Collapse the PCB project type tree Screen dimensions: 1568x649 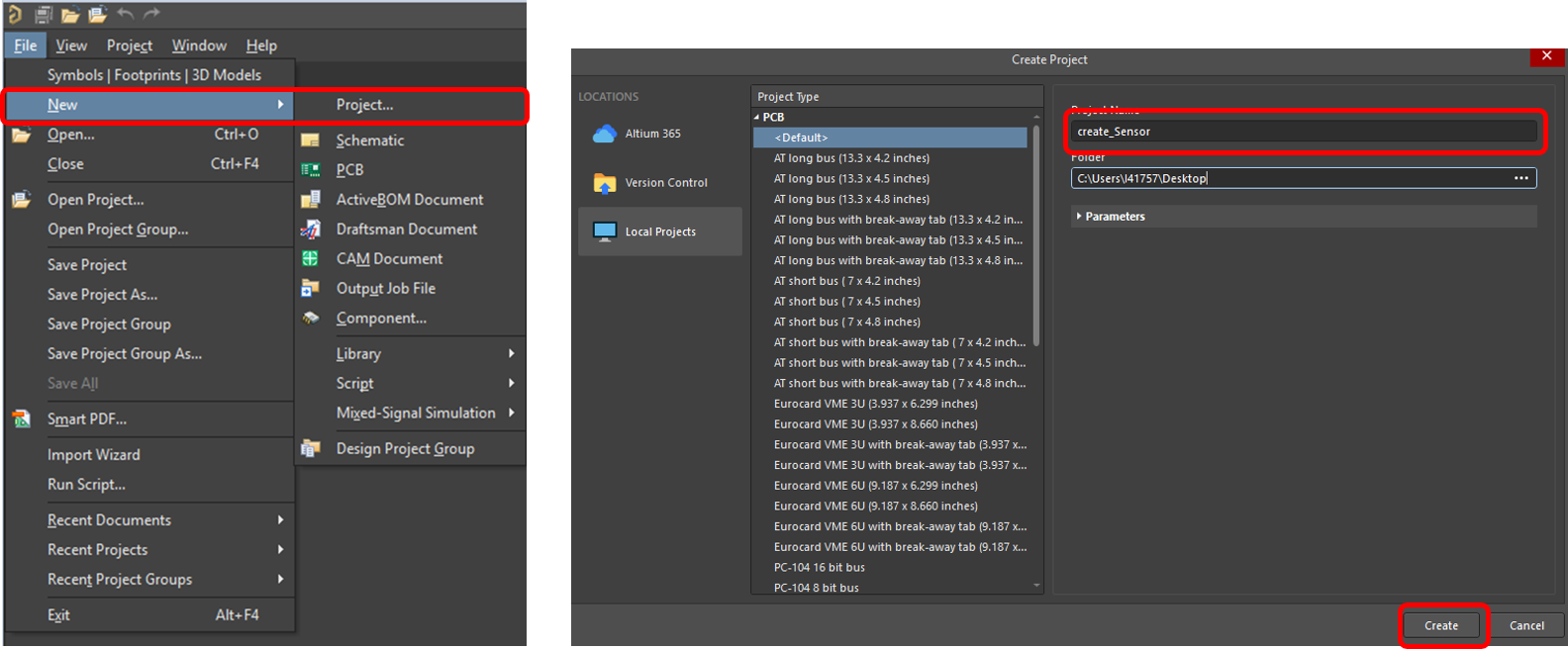click(x=757, y=117)
